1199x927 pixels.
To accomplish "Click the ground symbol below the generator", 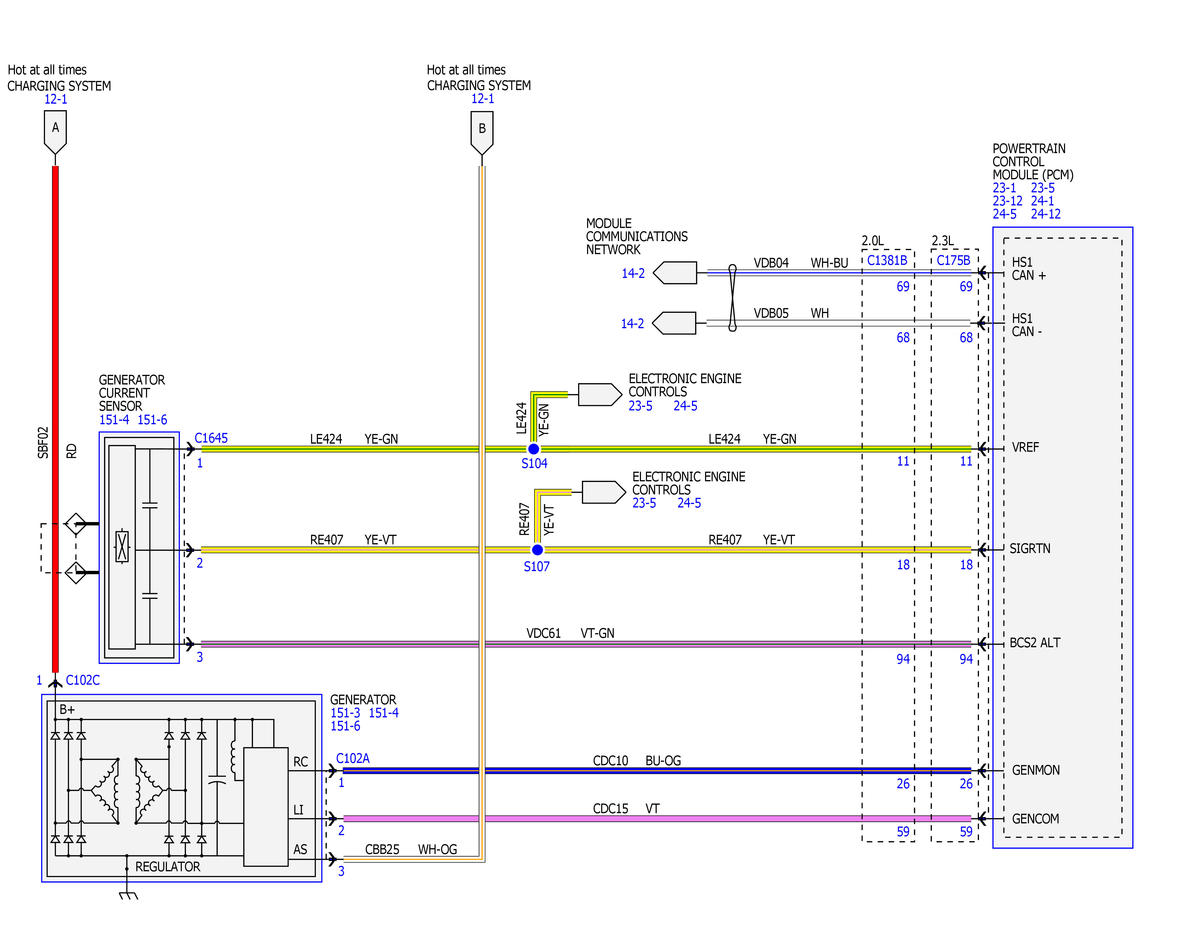I will point(128,894).
